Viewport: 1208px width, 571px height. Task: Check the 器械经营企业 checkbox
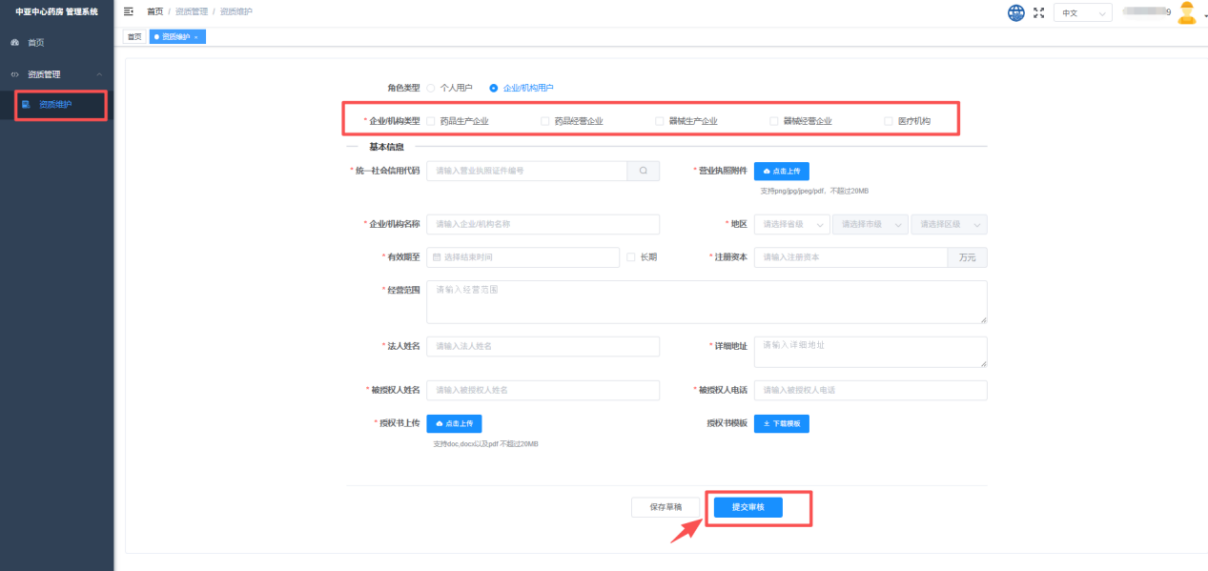tap(774, 121)
